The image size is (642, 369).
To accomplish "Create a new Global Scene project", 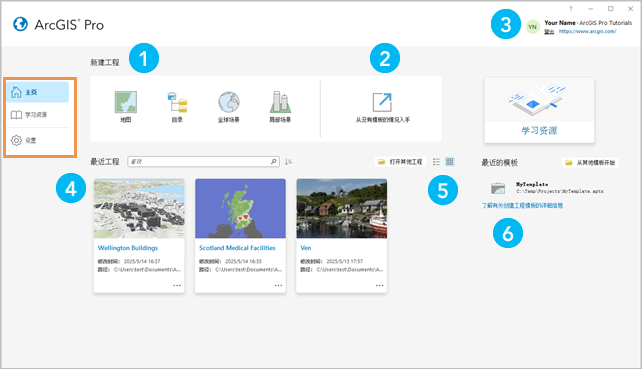I will point(228,106).
